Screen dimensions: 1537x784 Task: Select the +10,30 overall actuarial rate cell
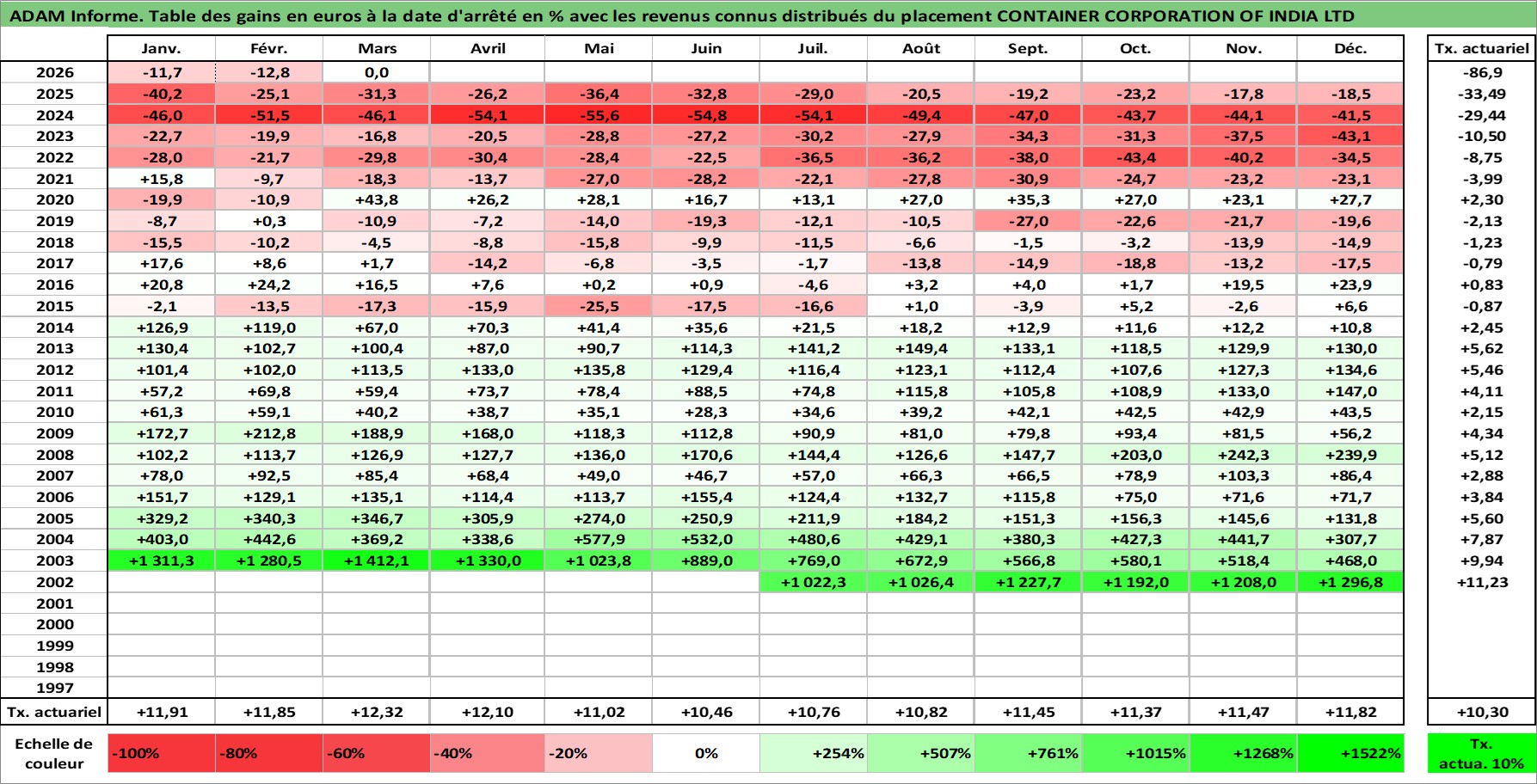(x=1481, y=712)
